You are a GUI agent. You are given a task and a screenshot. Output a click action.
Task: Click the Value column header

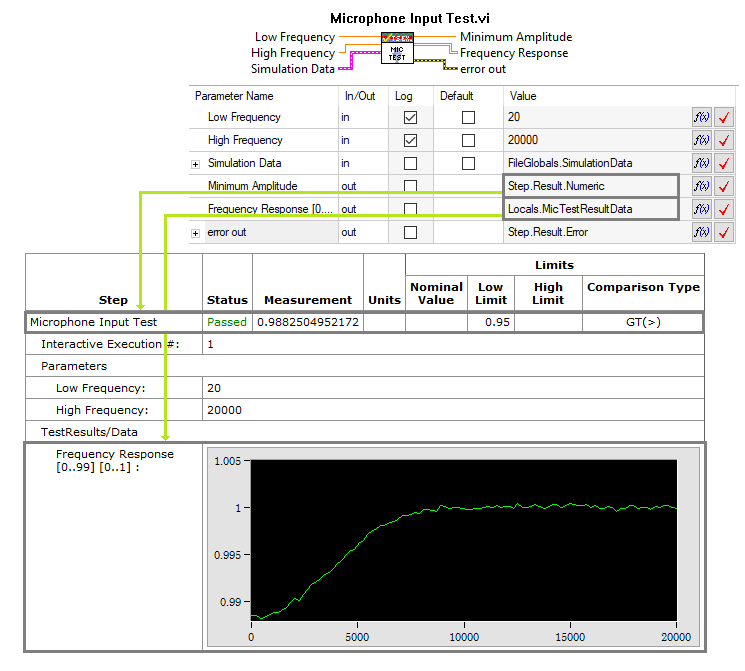point(524,96)
